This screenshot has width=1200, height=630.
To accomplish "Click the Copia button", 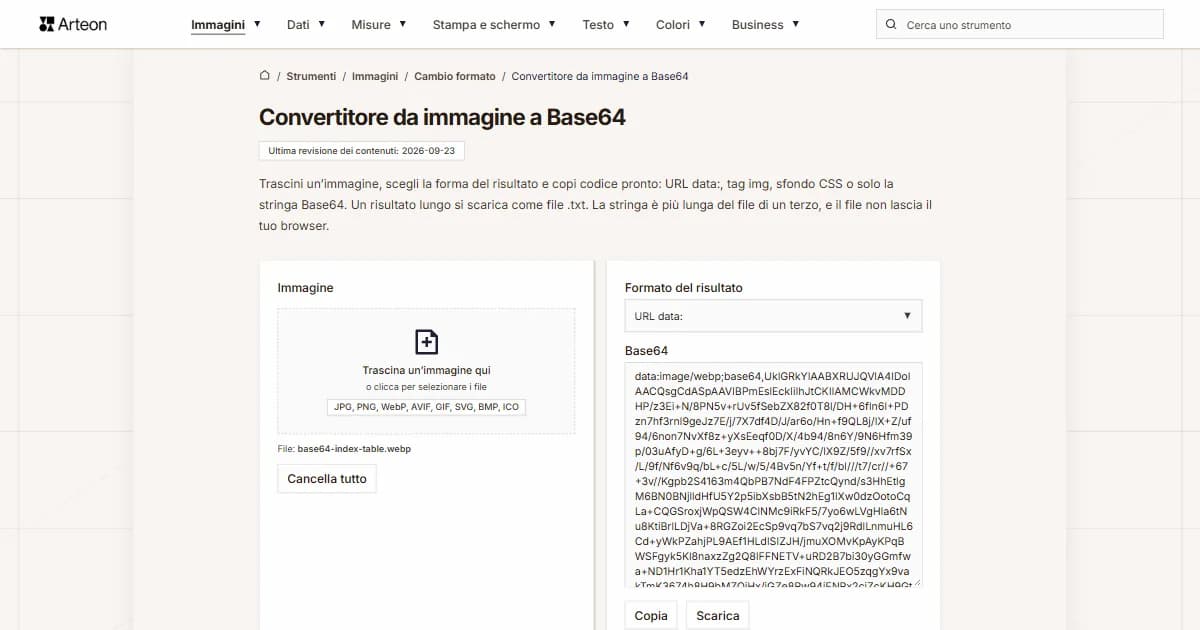I will pos(651,615).
